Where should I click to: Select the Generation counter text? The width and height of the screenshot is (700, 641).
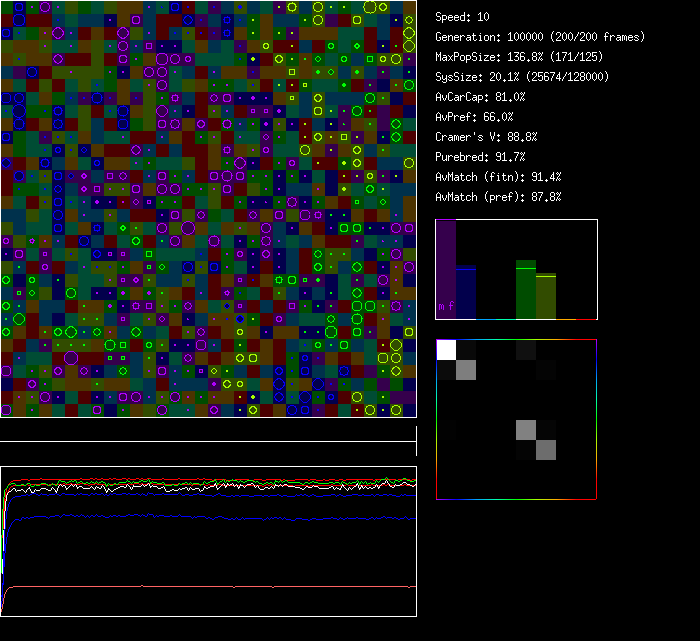click(540, 37)
